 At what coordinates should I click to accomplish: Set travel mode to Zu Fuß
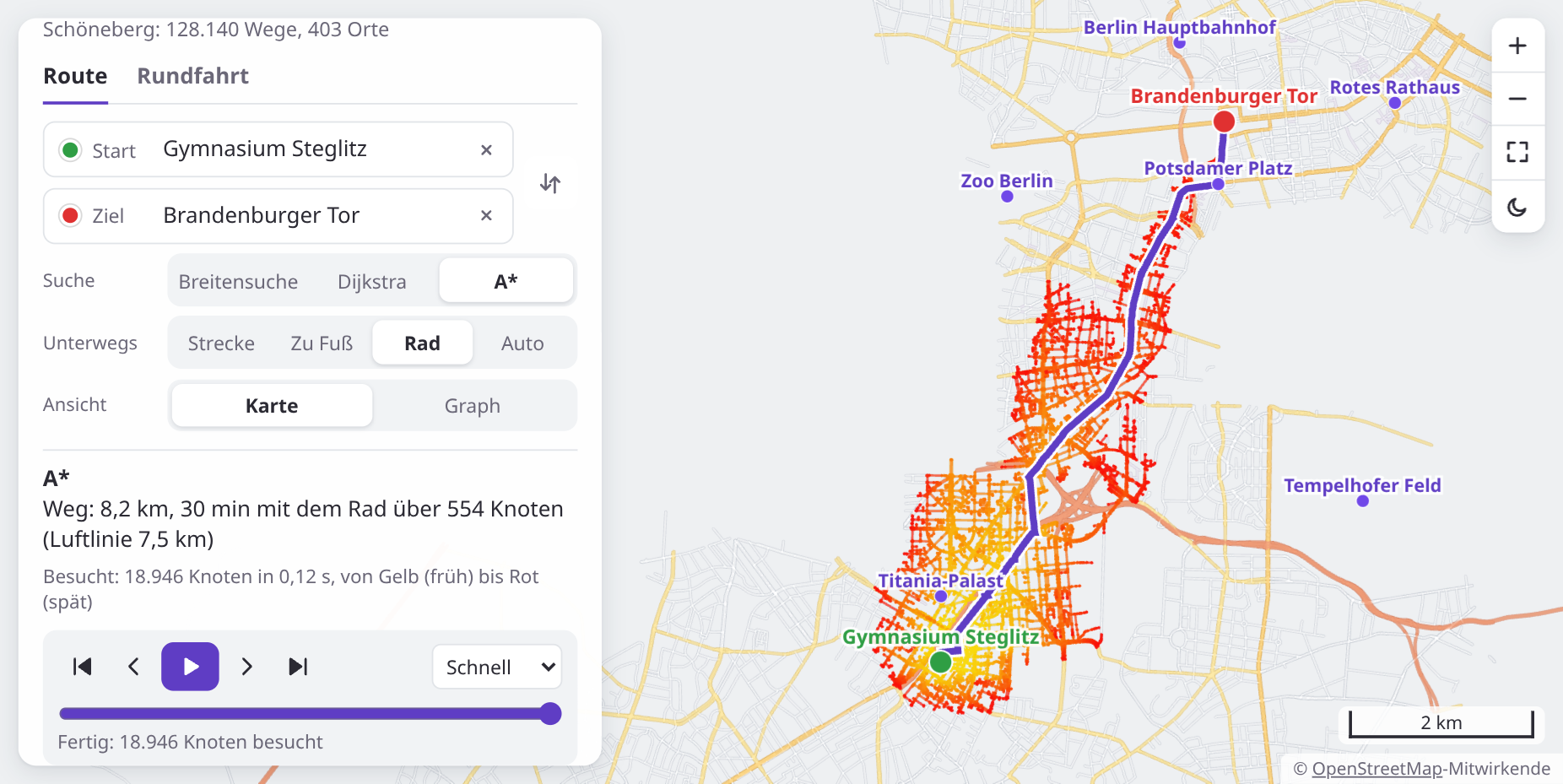pyautogui.click(x=322, y=343)
